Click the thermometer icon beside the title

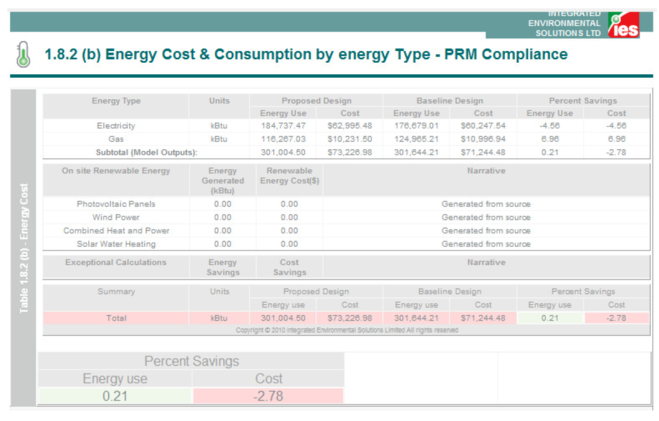23,55
